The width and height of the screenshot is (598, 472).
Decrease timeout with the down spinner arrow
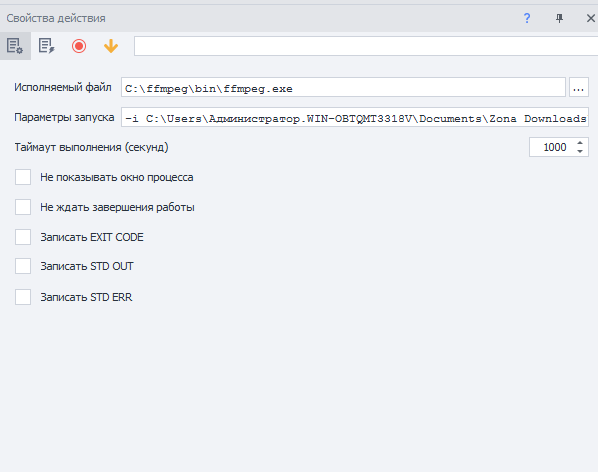click(580, 152)
